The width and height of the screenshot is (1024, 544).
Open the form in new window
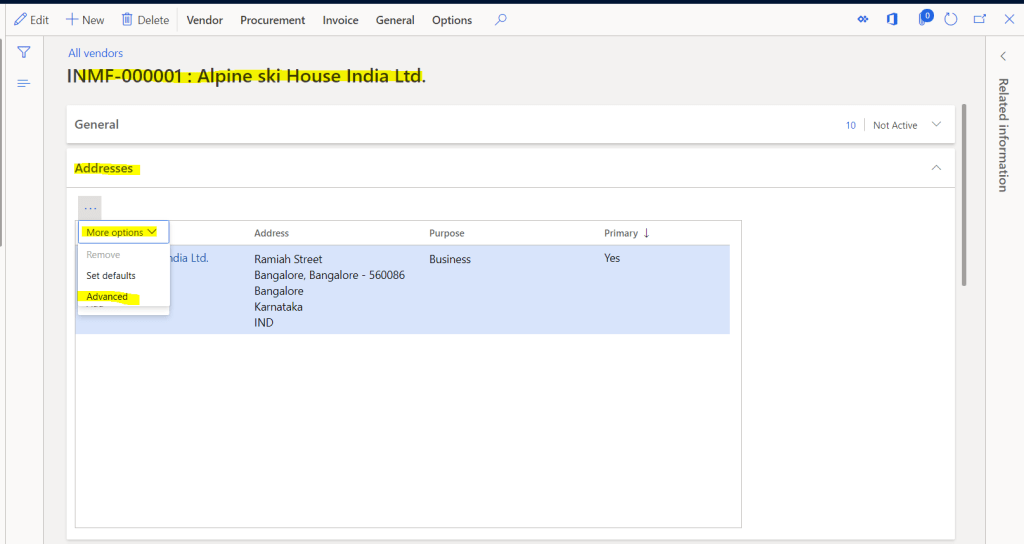click(x=980, y=19)
